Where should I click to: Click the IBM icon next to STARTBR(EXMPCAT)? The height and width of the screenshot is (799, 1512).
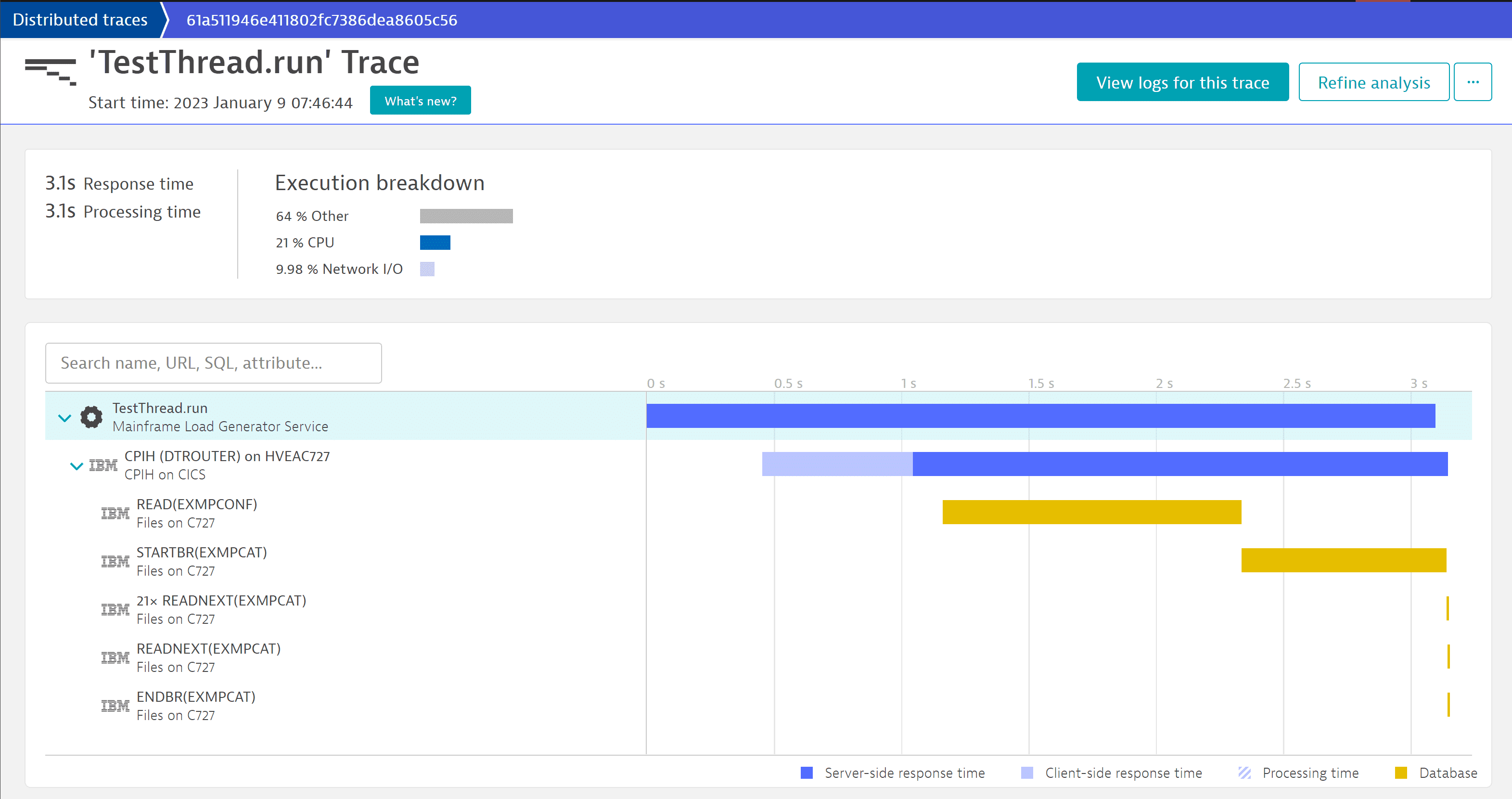pyautogui.click(x=114, y=558)
